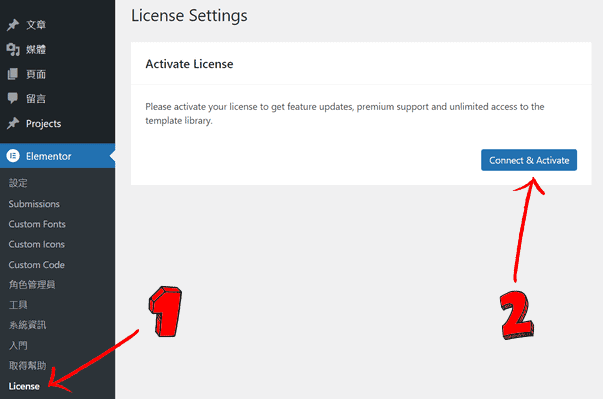Open 取得幫助 submenu

click(x=27, y=366)
